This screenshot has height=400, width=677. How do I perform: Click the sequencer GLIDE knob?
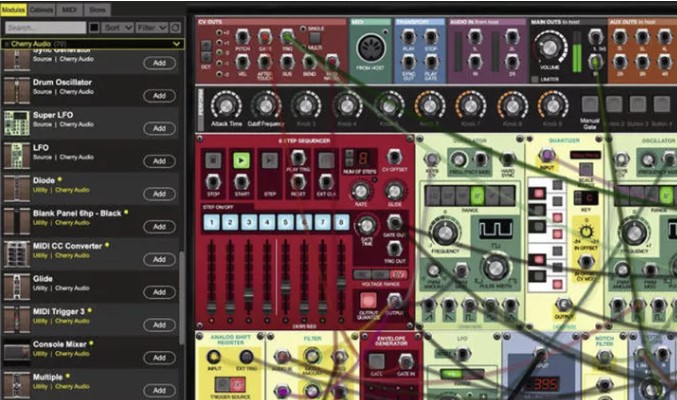pos(394,190)
